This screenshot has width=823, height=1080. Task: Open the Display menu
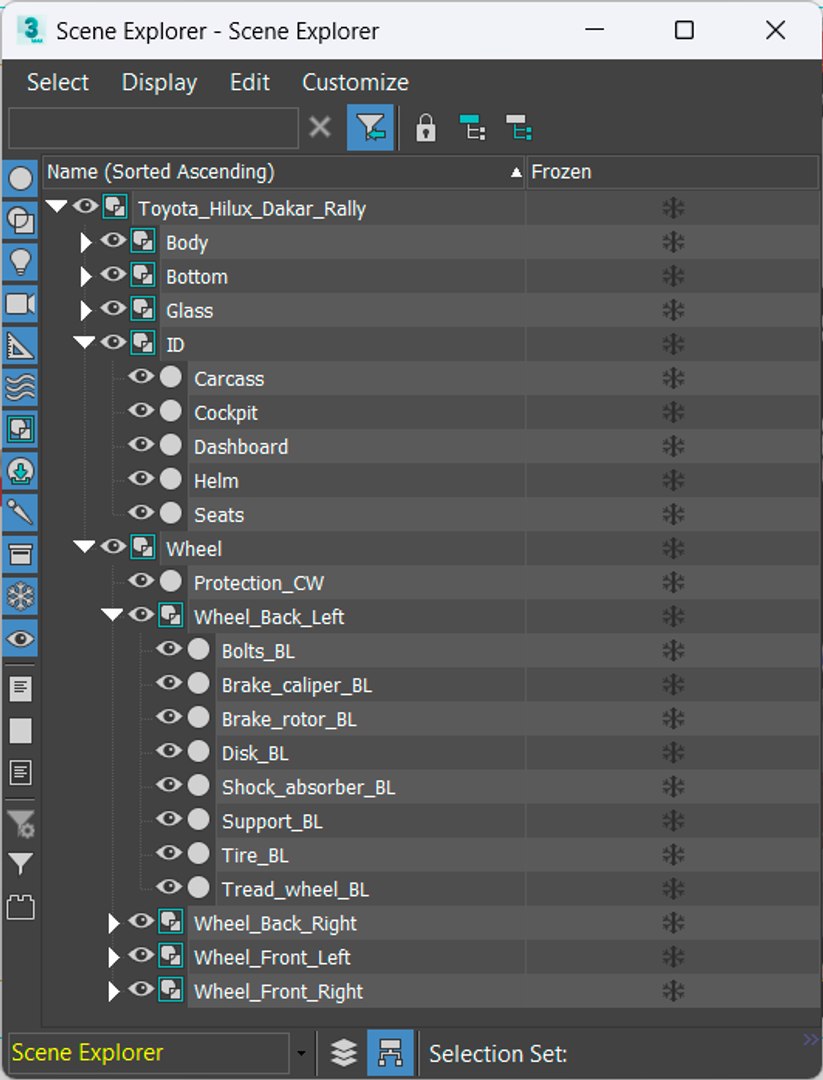[x=159, y=83]
